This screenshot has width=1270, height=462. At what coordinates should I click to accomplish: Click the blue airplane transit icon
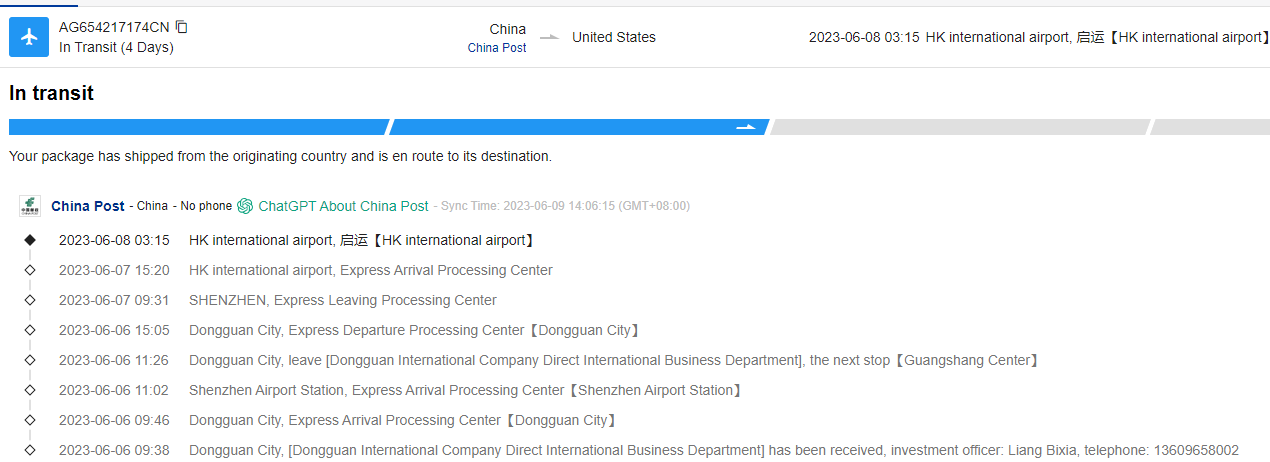pyautogui.click(x=29, y=37)
